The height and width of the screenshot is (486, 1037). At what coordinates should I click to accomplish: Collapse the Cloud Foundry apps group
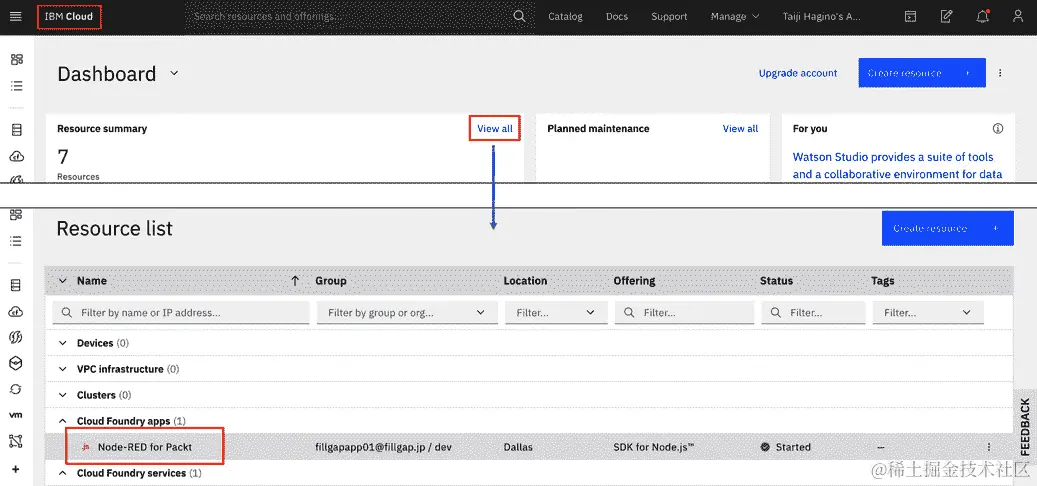tap(63, 421)
